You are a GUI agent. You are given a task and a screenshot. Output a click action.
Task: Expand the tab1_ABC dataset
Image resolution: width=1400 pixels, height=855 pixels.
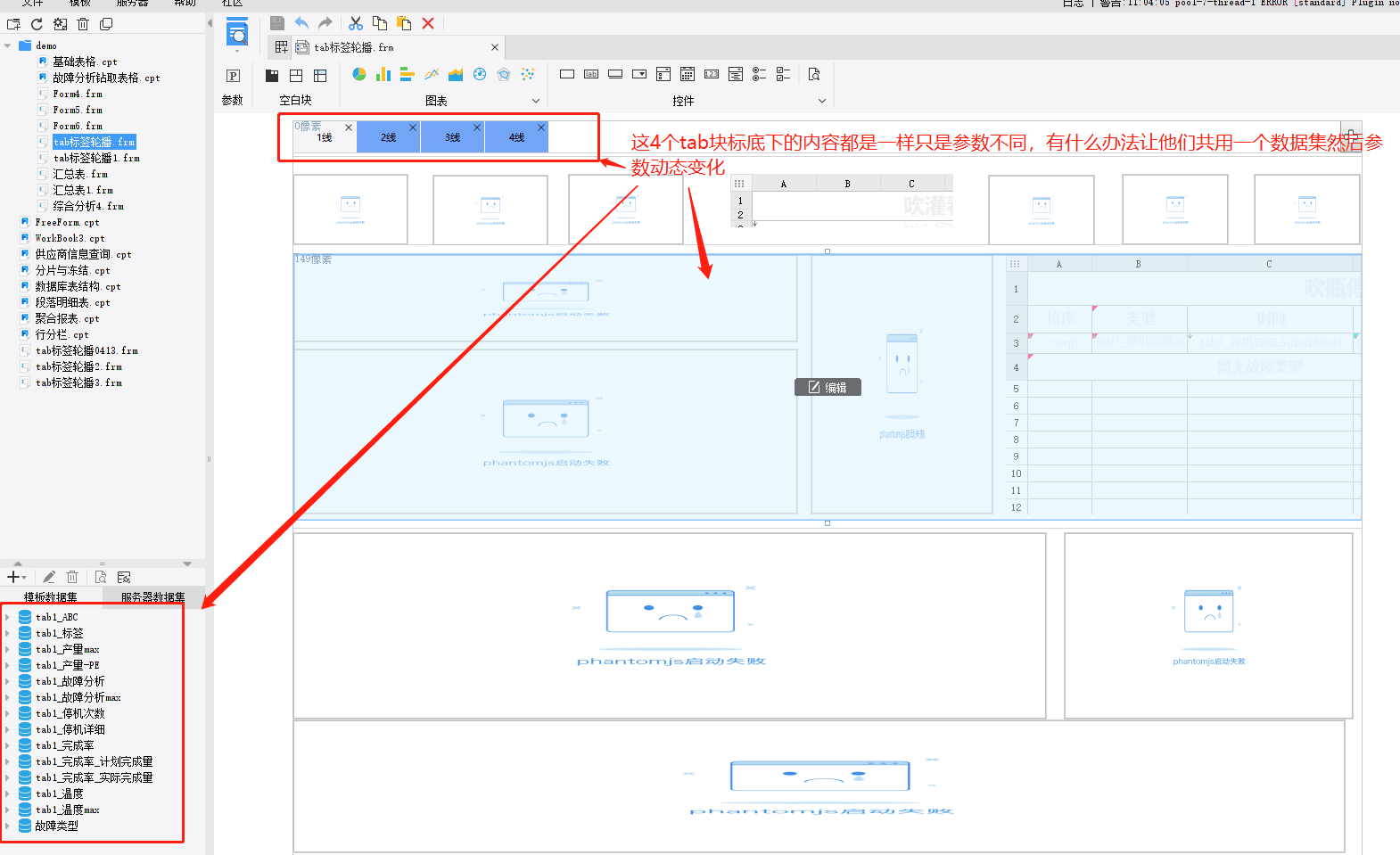click(7, 617)
